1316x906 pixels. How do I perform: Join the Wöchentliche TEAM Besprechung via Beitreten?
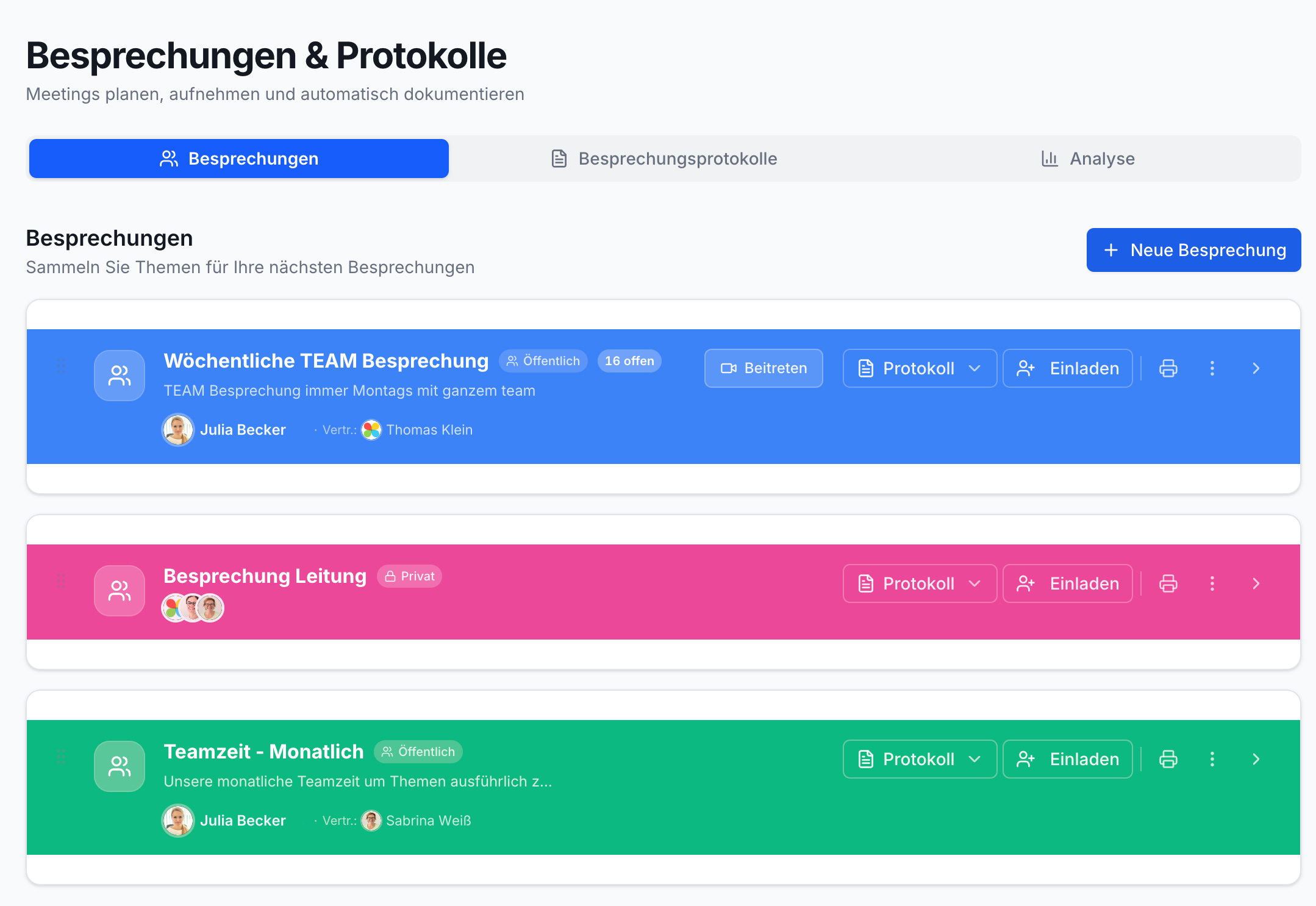[763, 368]
